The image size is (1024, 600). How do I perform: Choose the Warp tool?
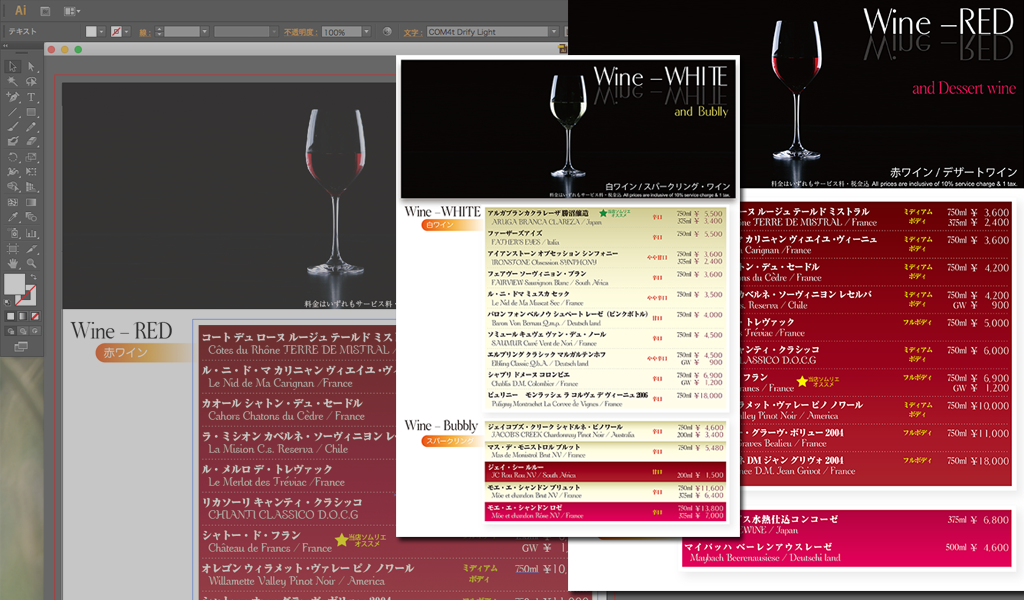point(12,172)
